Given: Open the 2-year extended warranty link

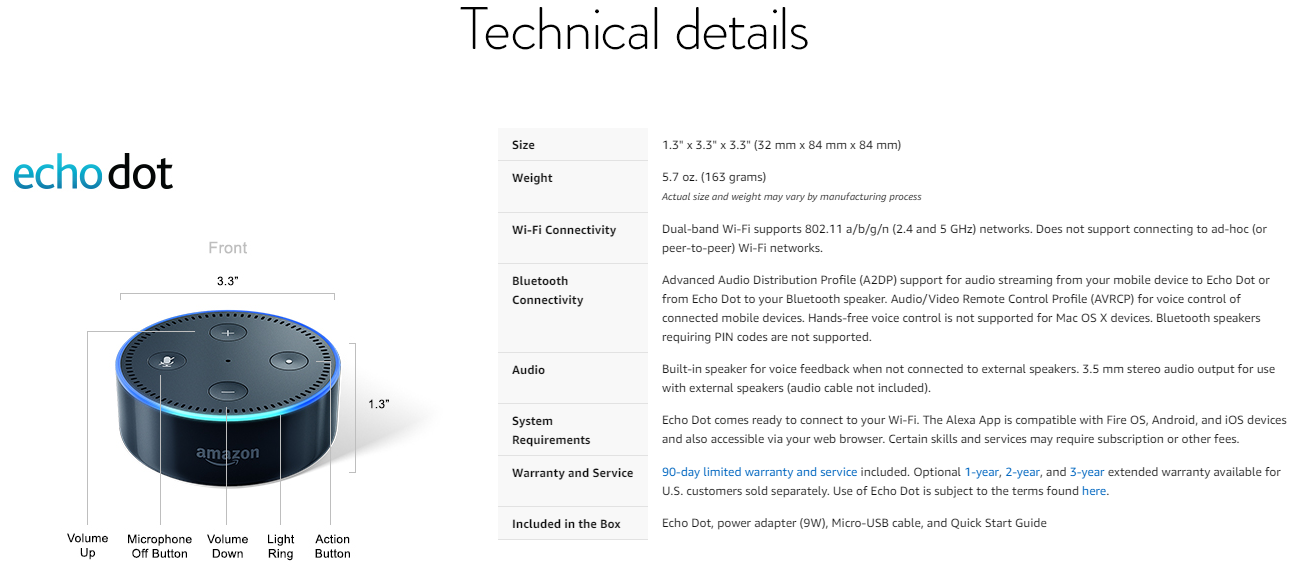Looking at the screenshot, I should [x=1021, y=472].
